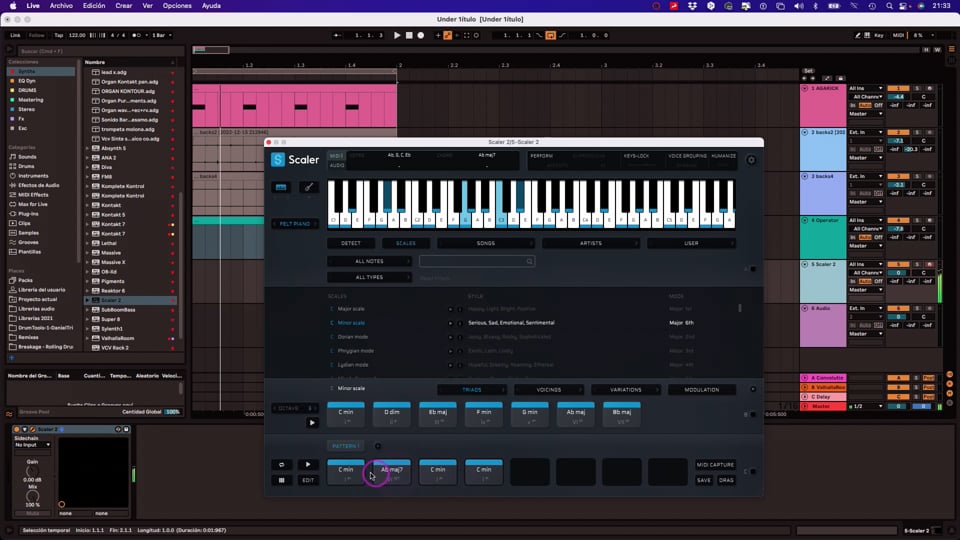Add a new pattern with the plus icon
Viewport: 960px width, 540px height.
[378, 446]
